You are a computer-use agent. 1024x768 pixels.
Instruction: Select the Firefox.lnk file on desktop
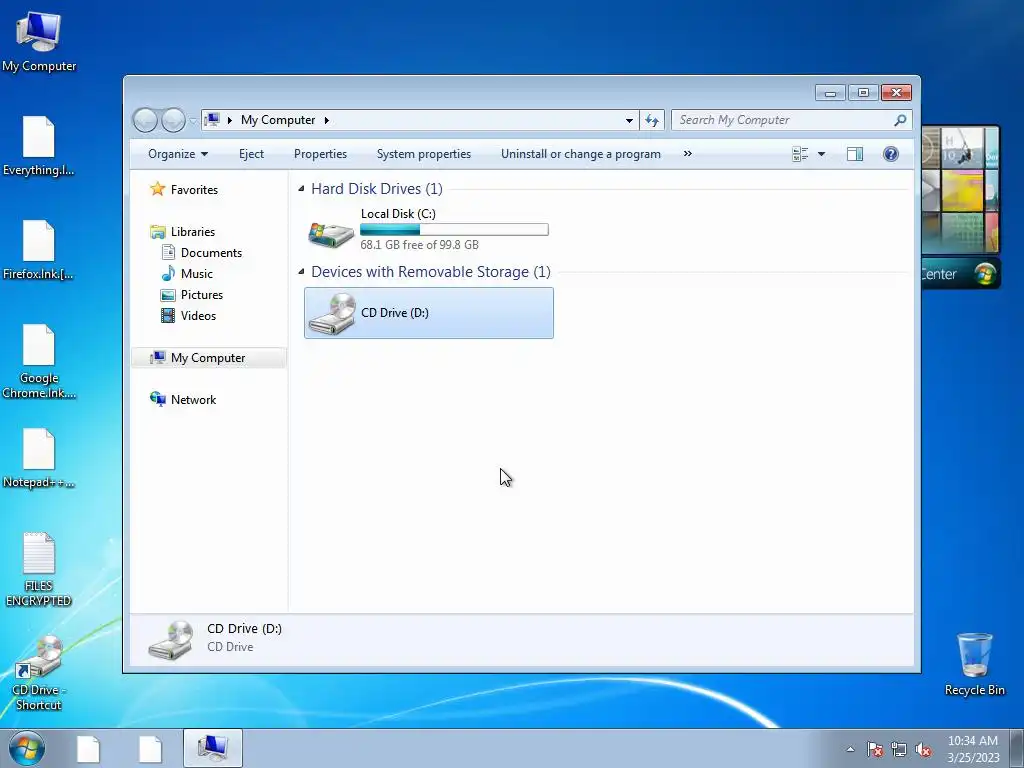click(39, 250)
